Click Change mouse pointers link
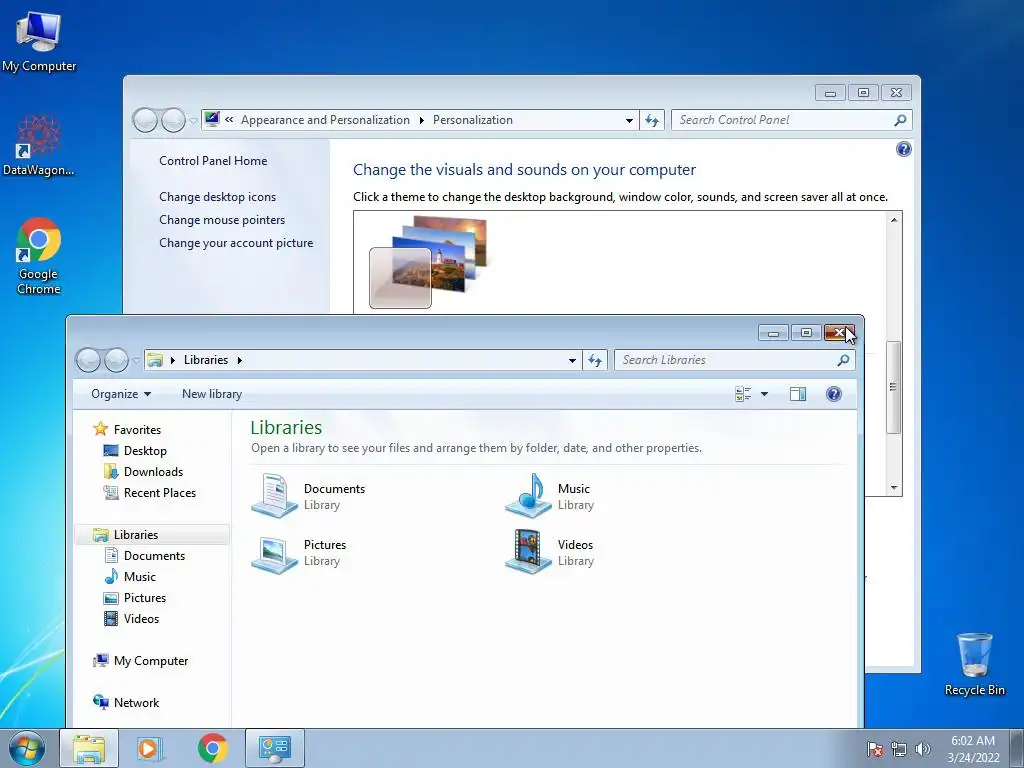 [222, 219]
